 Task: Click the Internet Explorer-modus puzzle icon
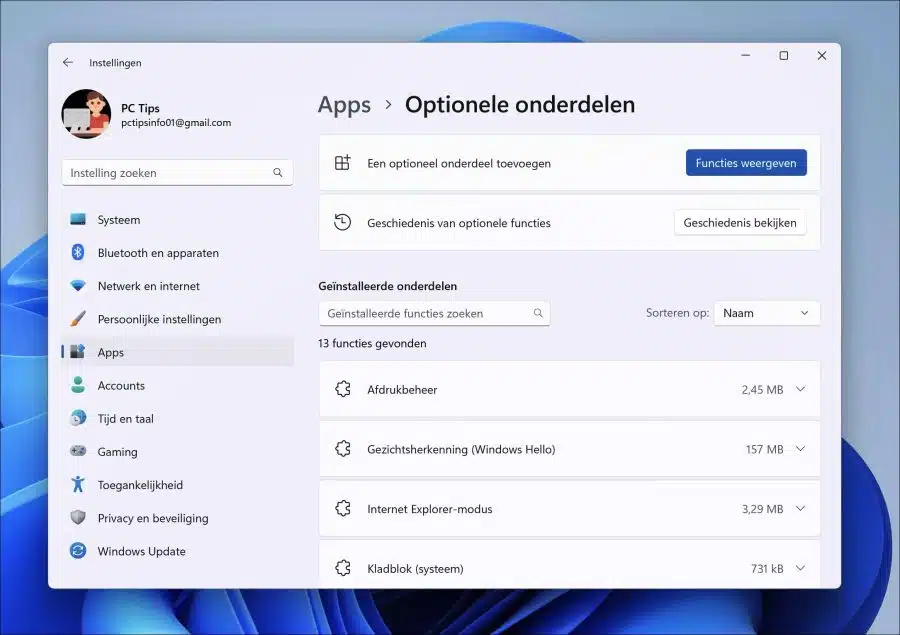pos(343,509)
